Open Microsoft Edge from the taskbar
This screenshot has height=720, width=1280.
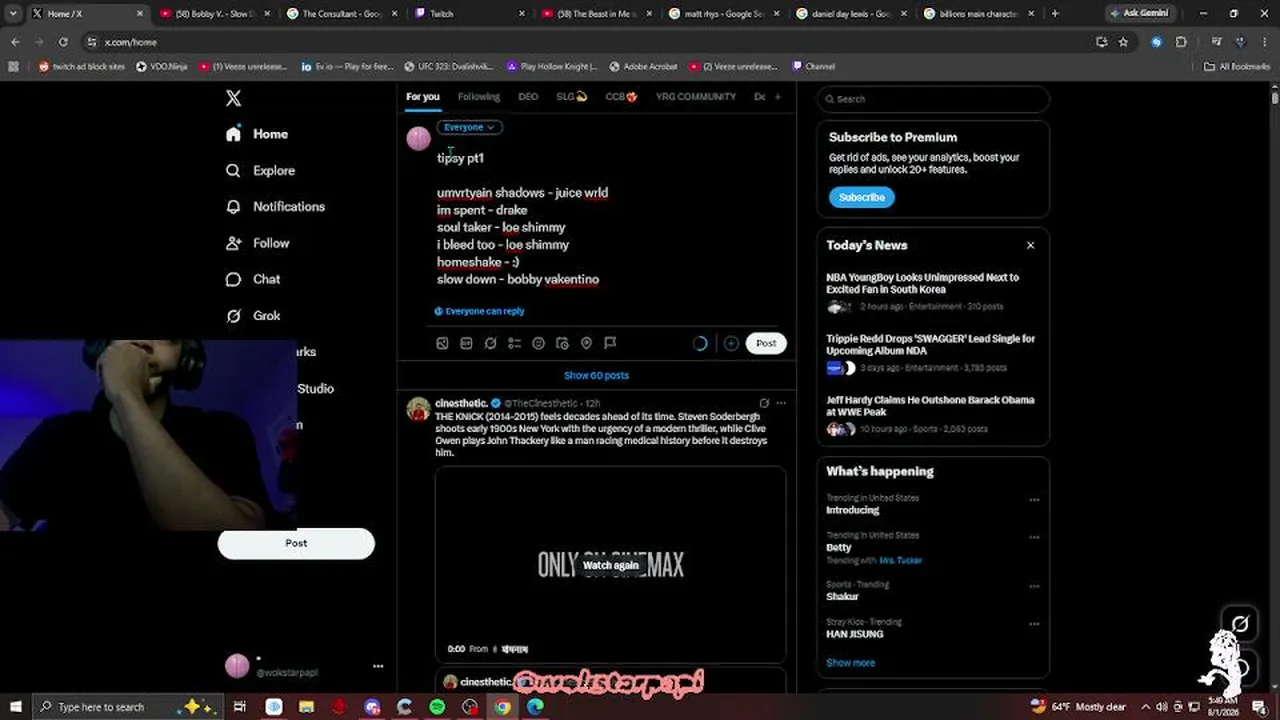click(535, 707)
